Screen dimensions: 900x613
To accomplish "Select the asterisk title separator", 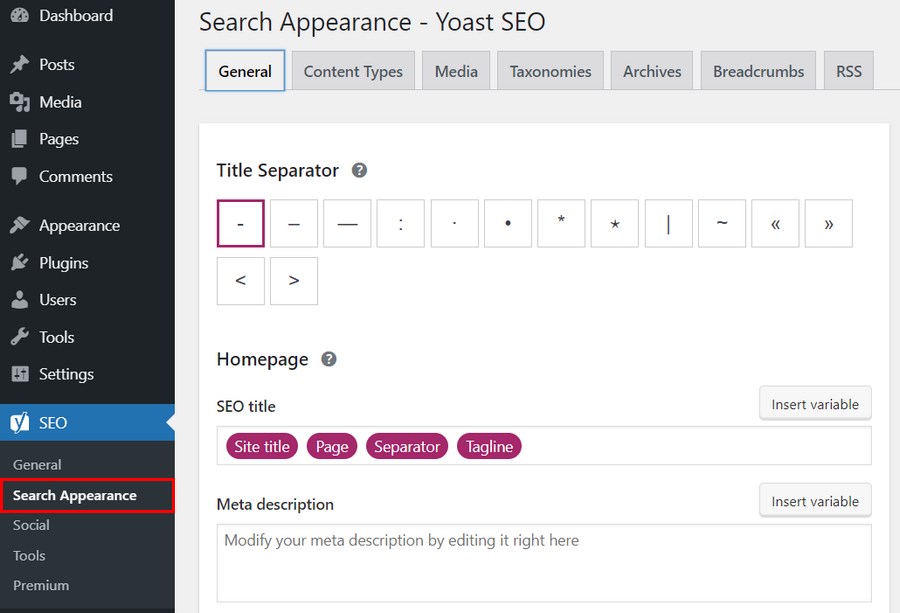I will coord(561,223).
